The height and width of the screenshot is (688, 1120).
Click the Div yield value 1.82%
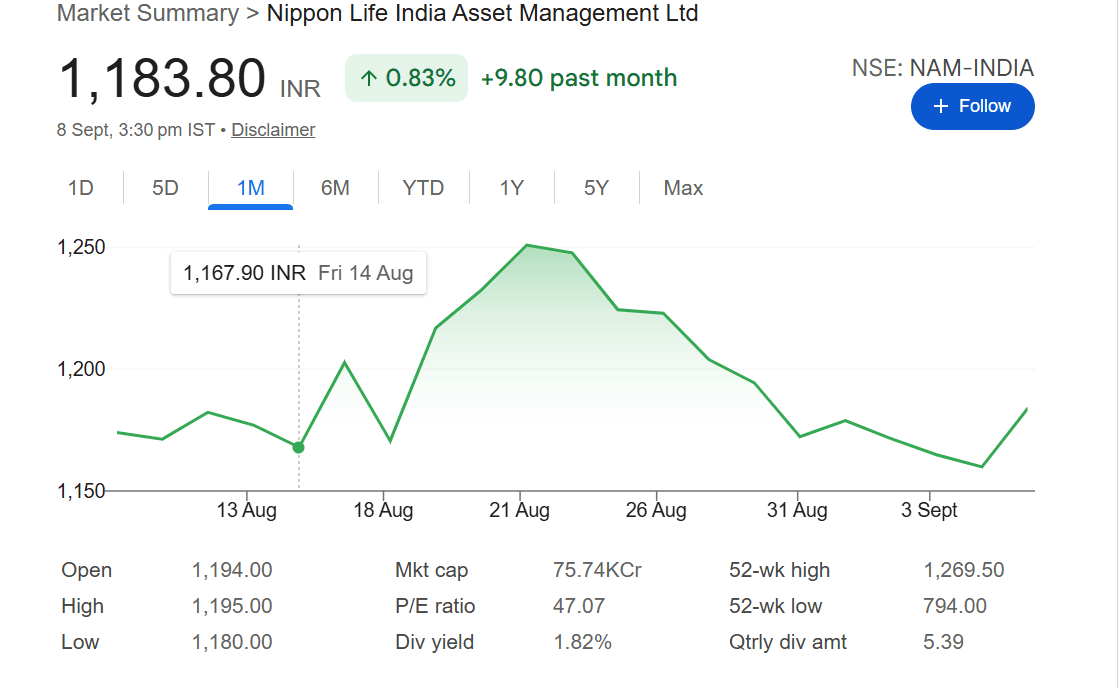pos(582,642)
